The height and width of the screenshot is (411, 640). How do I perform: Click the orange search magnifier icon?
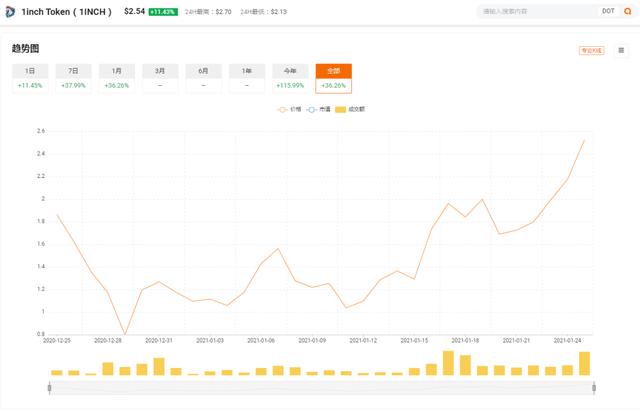pos(627,11)
